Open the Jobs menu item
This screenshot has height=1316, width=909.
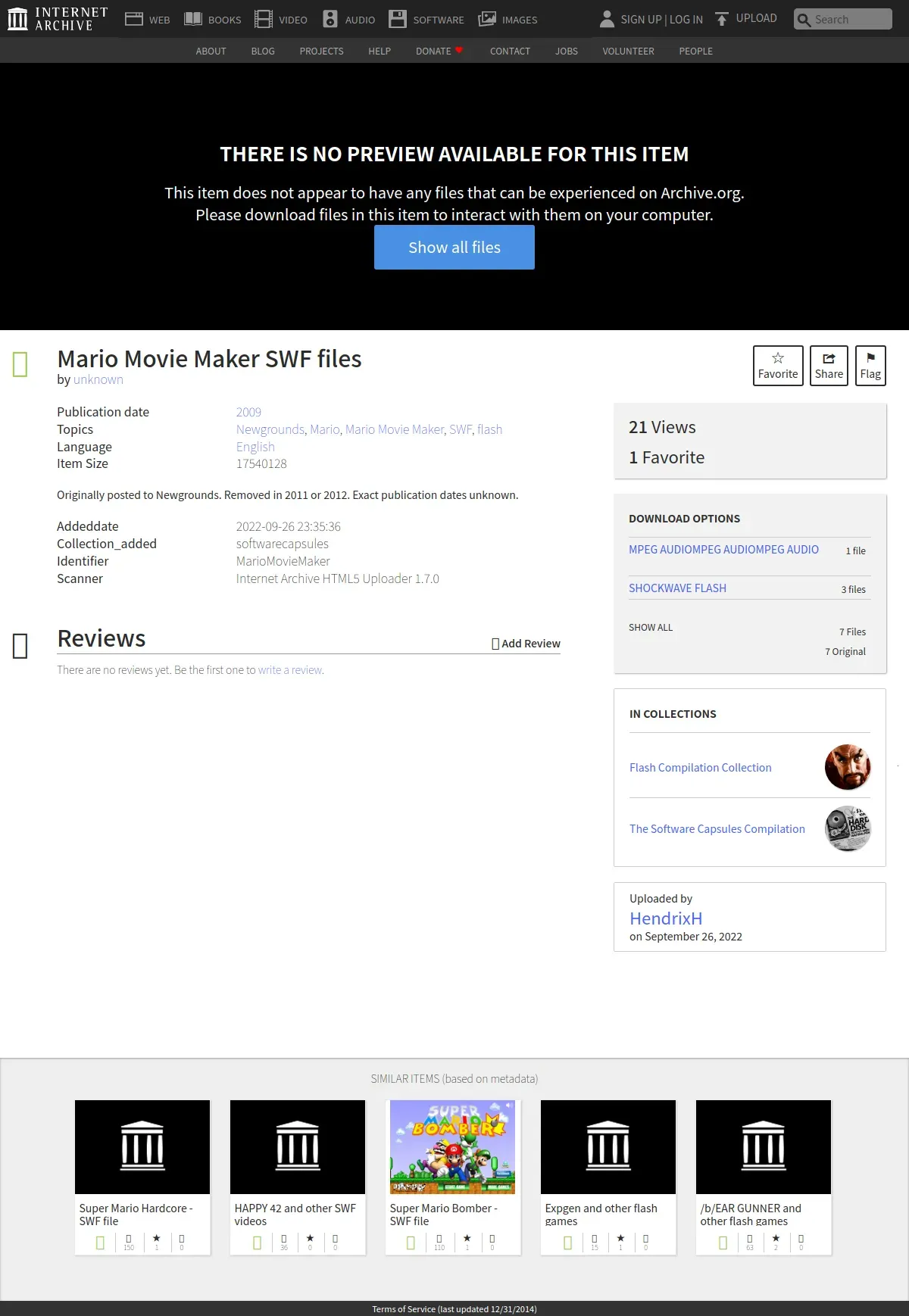pos(567,51)
